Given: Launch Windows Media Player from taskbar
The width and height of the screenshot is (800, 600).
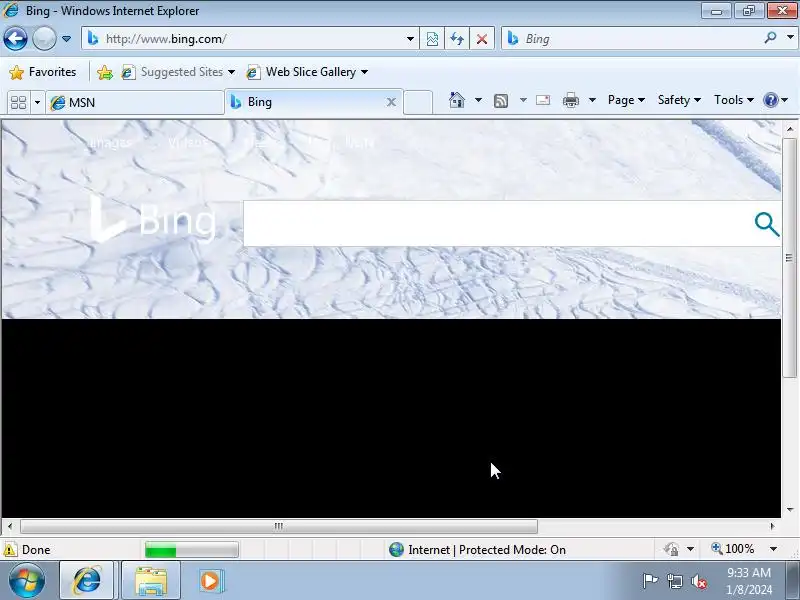Looking at the screenshot, I should [210, 581].
